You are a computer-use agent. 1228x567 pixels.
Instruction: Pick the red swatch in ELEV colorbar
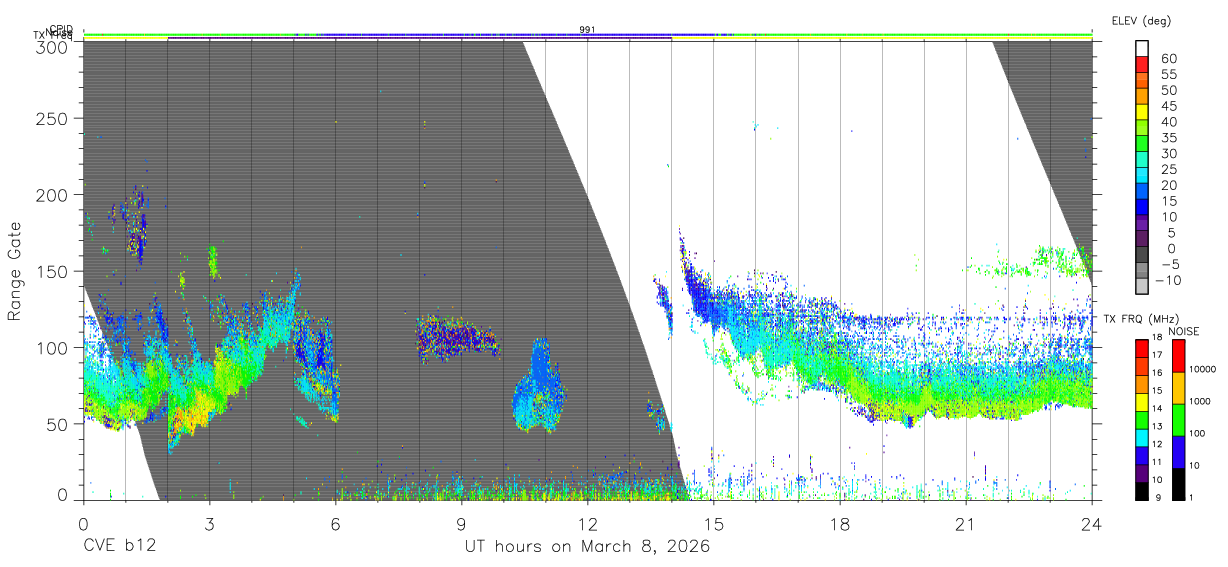(1142, 64)
